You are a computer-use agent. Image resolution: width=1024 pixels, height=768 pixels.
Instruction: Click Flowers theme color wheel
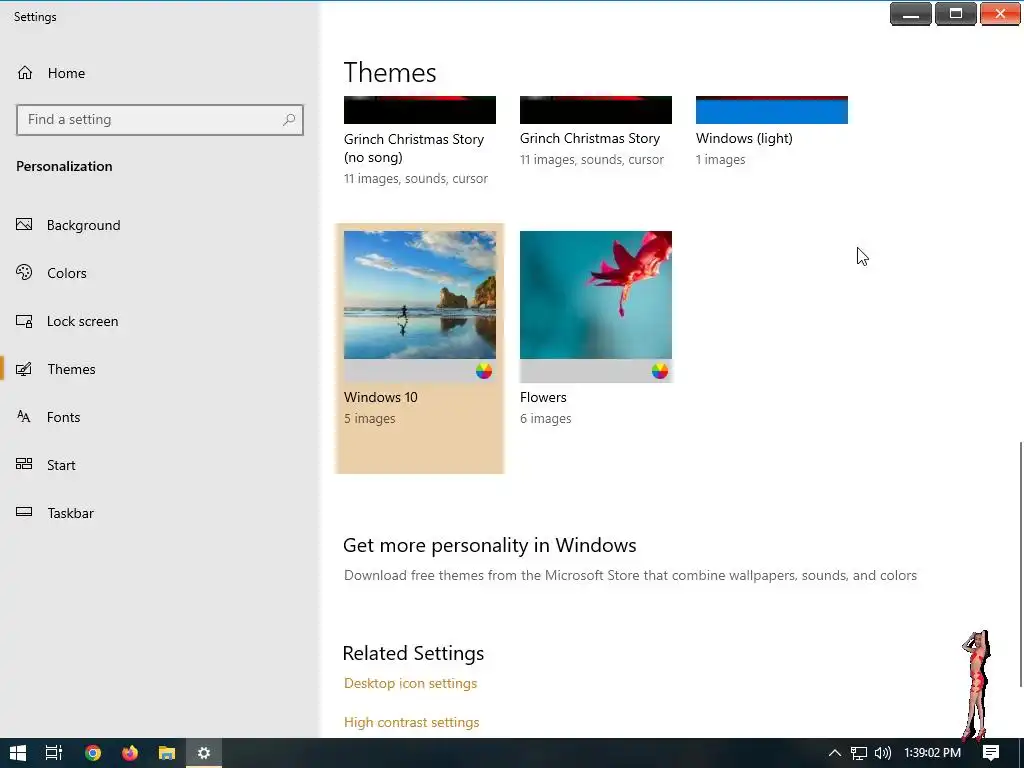coord(660,371)
